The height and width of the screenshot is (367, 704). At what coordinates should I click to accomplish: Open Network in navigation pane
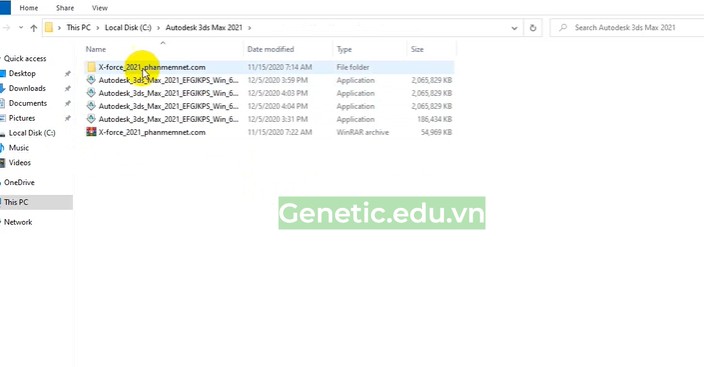[x=18, y=222]
